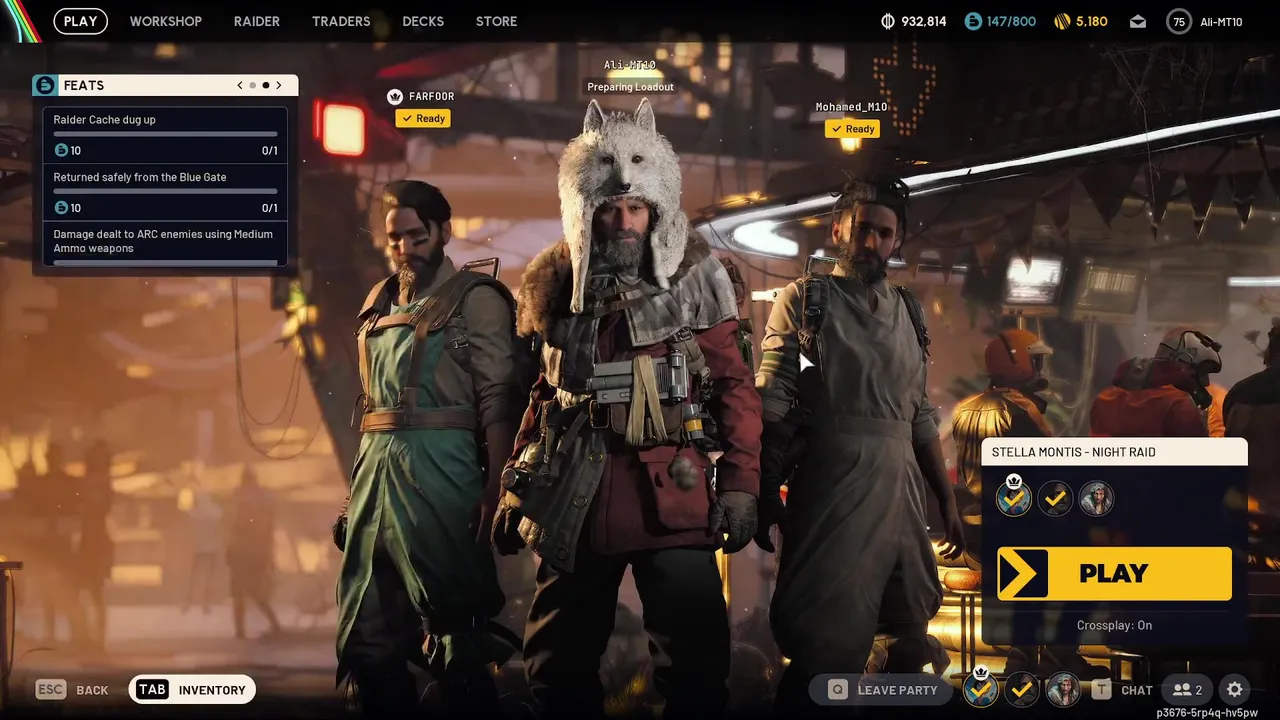Click the wolf-hat raider character in center
The height and width of the screenshot is (720, 1280).
pos(630,400)
